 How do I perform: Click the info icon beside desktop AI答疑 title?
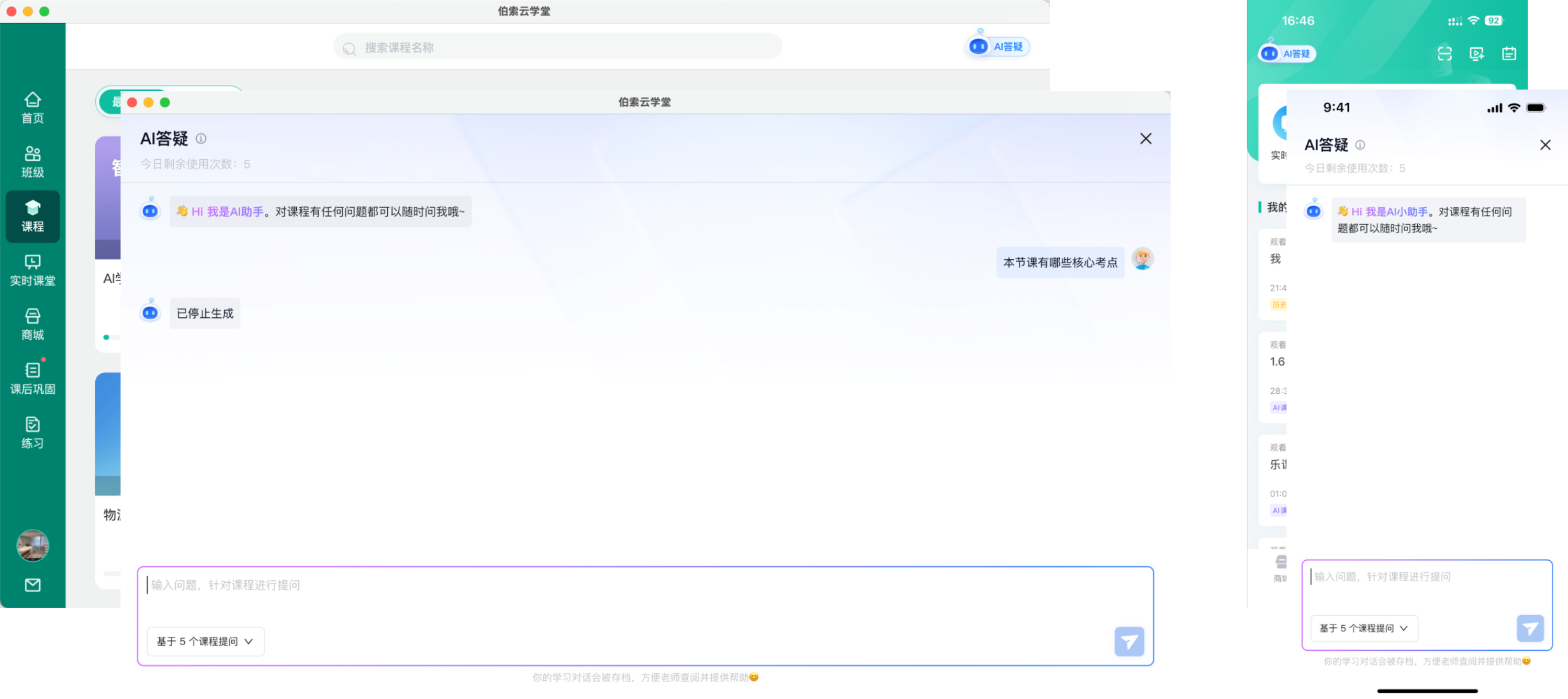[201, 139]
